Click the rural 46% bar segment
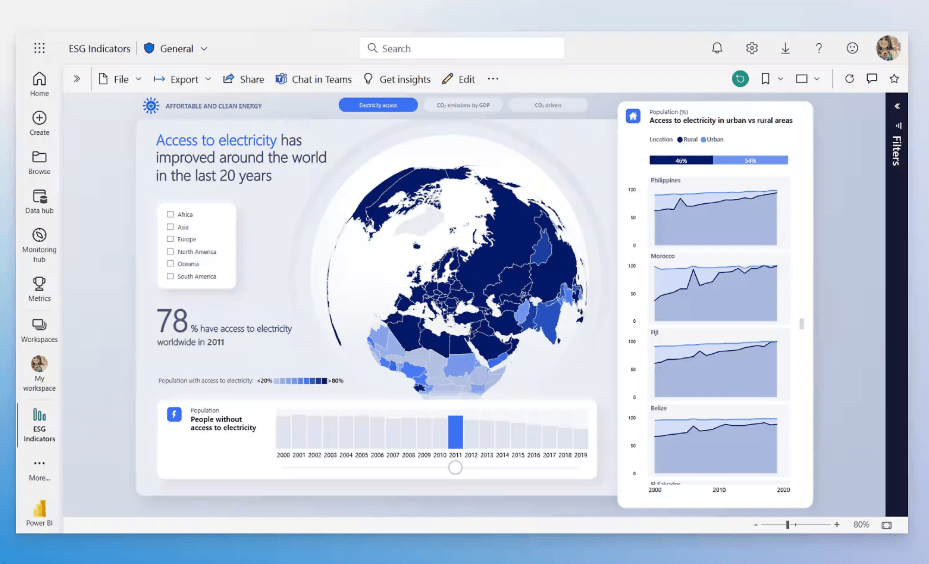 click(681, 160)
